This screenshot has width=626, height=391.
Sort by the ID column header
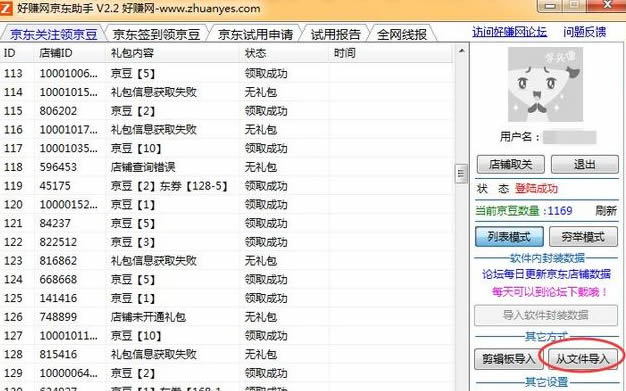(17, 53)
